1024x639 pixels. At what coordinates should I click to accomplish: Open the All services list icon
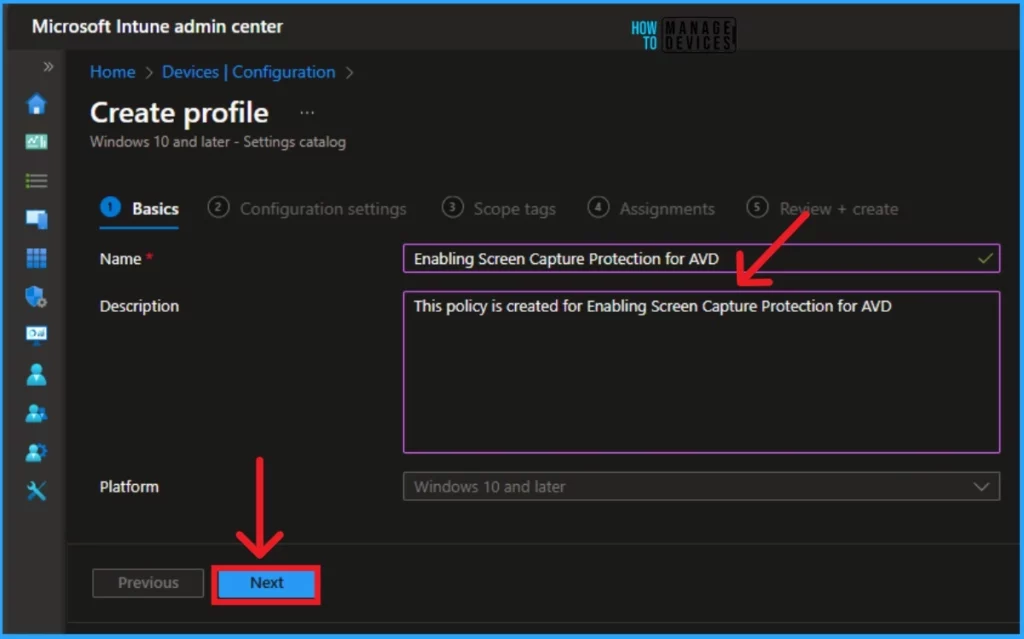[36, 180]
